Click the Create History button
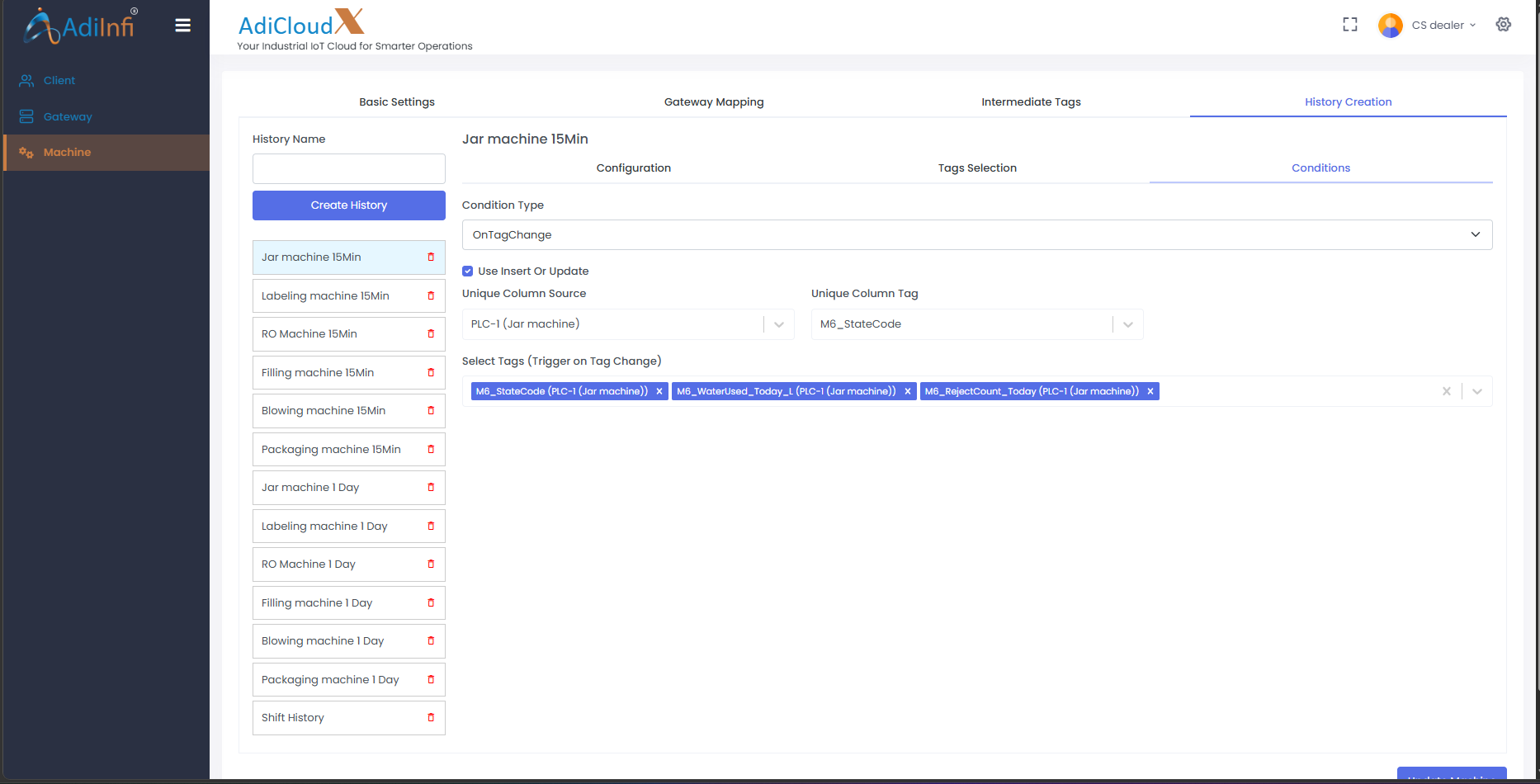Image resolution: width=1540 pixels, height=784 pixels. point(348,205)
